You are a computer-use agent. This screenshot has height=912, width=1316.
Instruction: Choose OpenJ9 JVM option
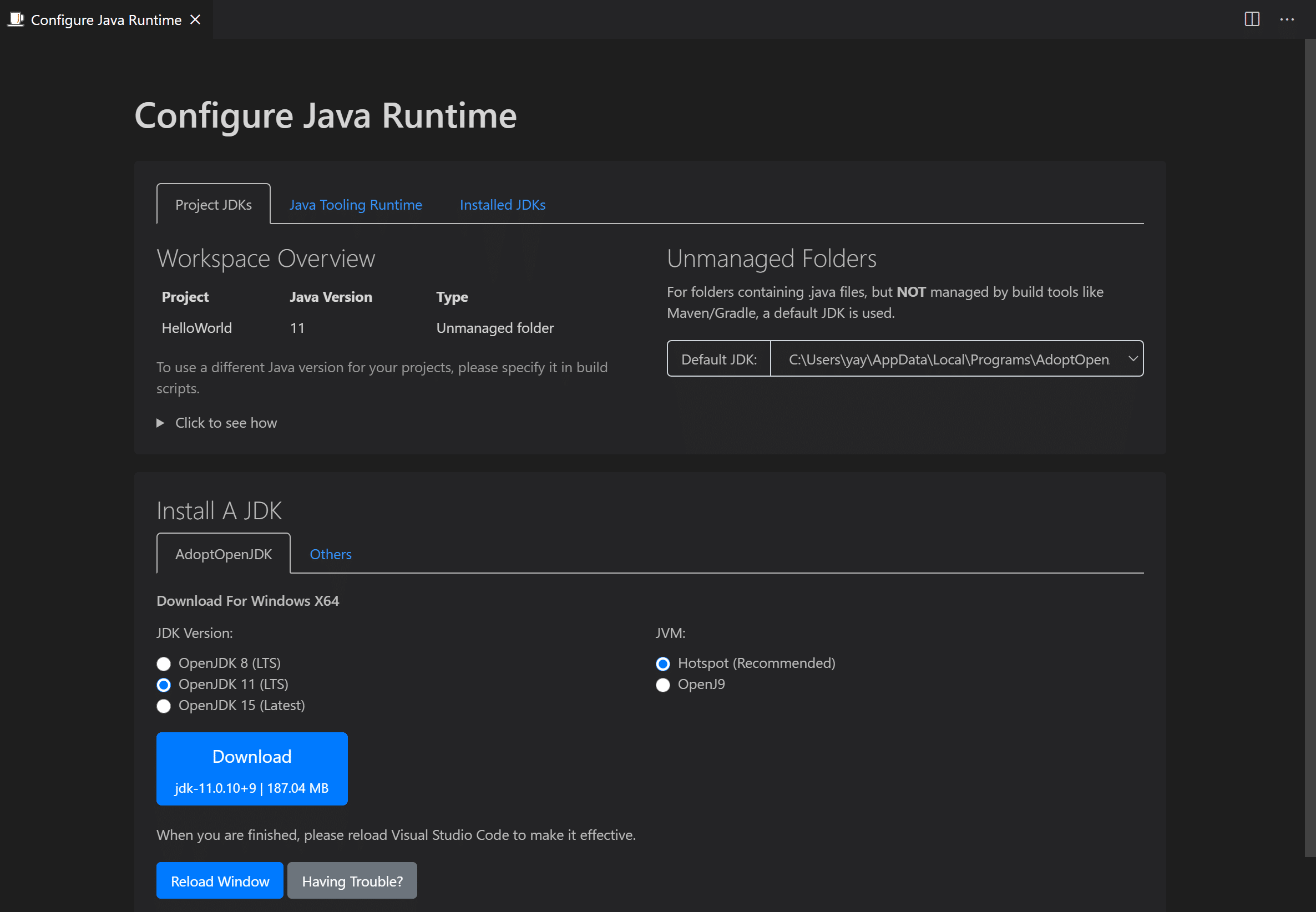click(x=663, y=685)
